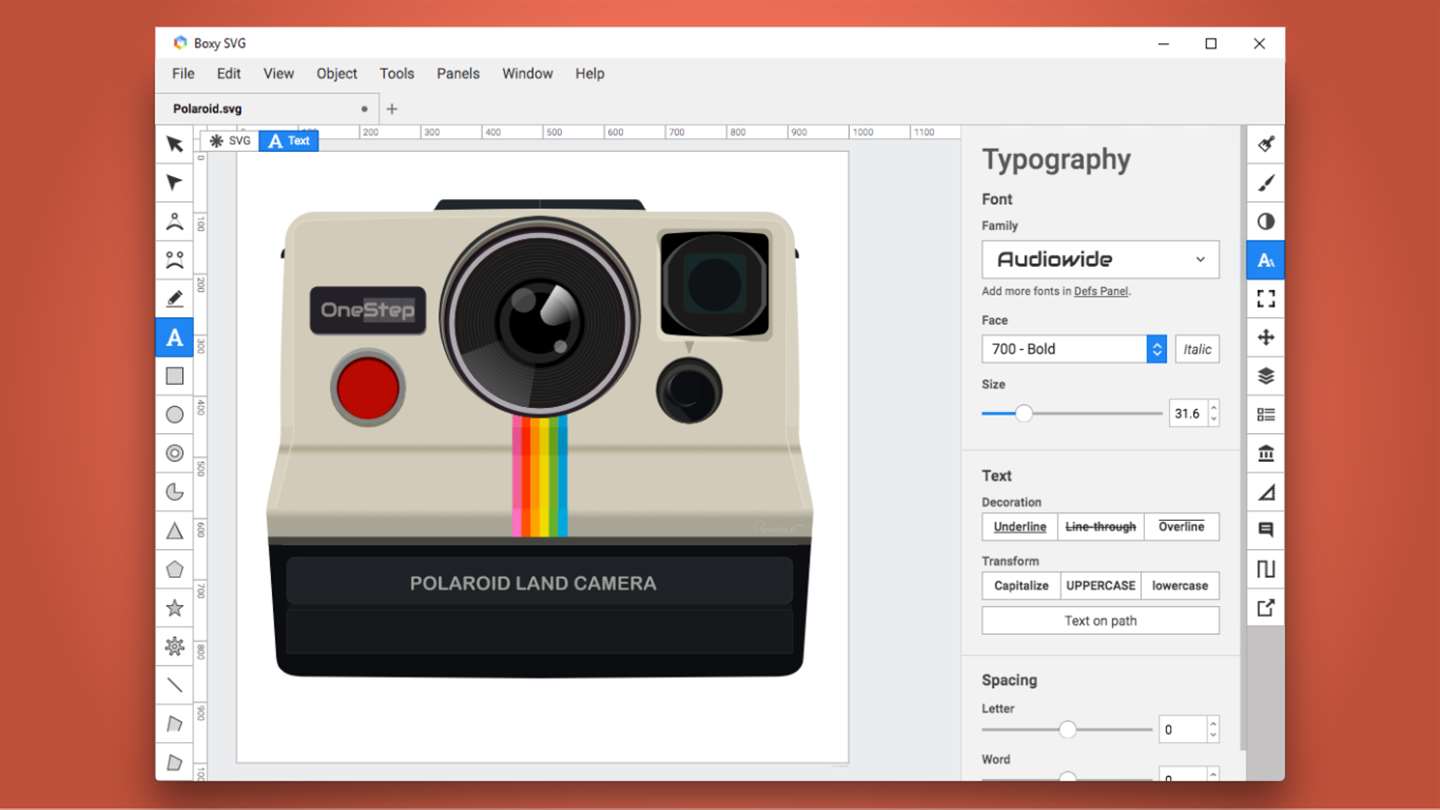Screen dimensions: 1440x810
Task: Switch to the Polaroid.svg document tab
Action: click(x=268, y=109)
